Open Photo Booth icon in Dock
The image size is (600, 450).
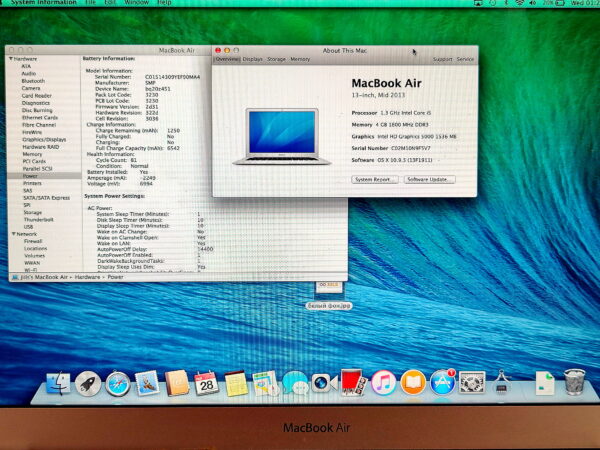[354, 383]
